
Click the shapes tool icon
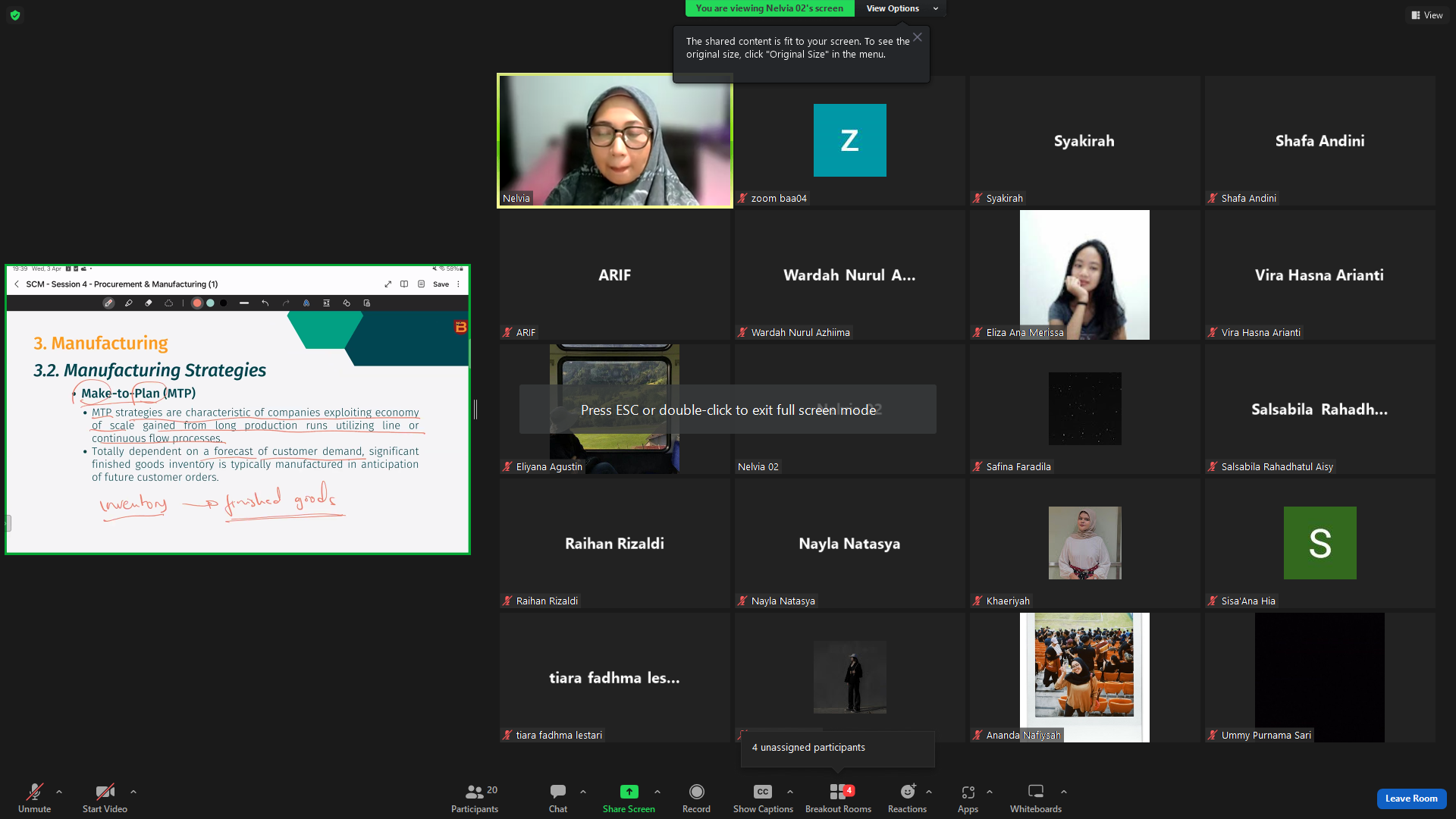point(347,303)
